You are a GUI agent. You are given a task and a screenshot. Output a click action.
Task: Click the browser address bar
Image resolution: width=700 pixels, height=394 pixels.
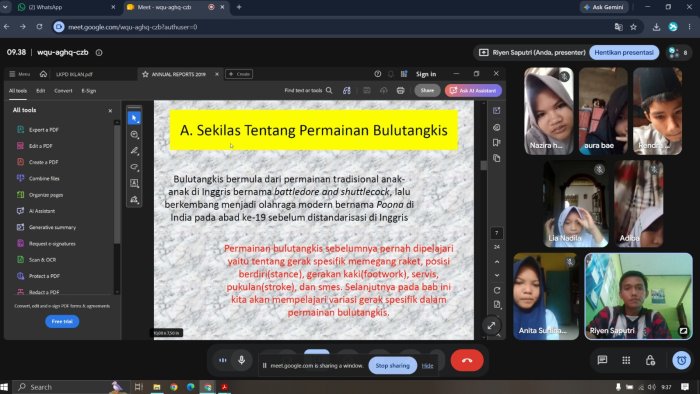pos(330,27)
